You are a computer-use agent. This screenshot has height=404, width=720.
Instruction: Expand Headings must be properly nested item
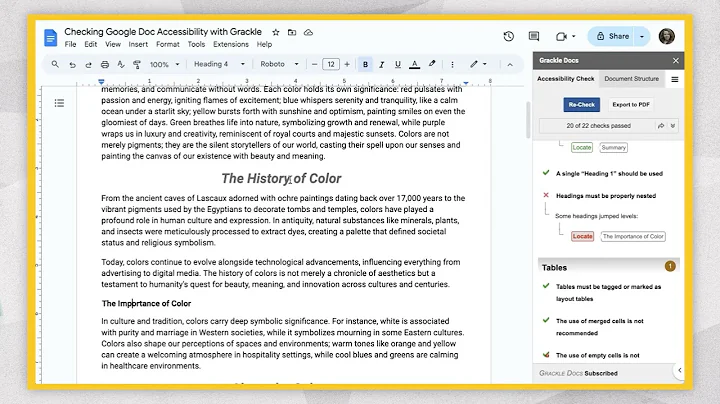click(x=606, y=196)
